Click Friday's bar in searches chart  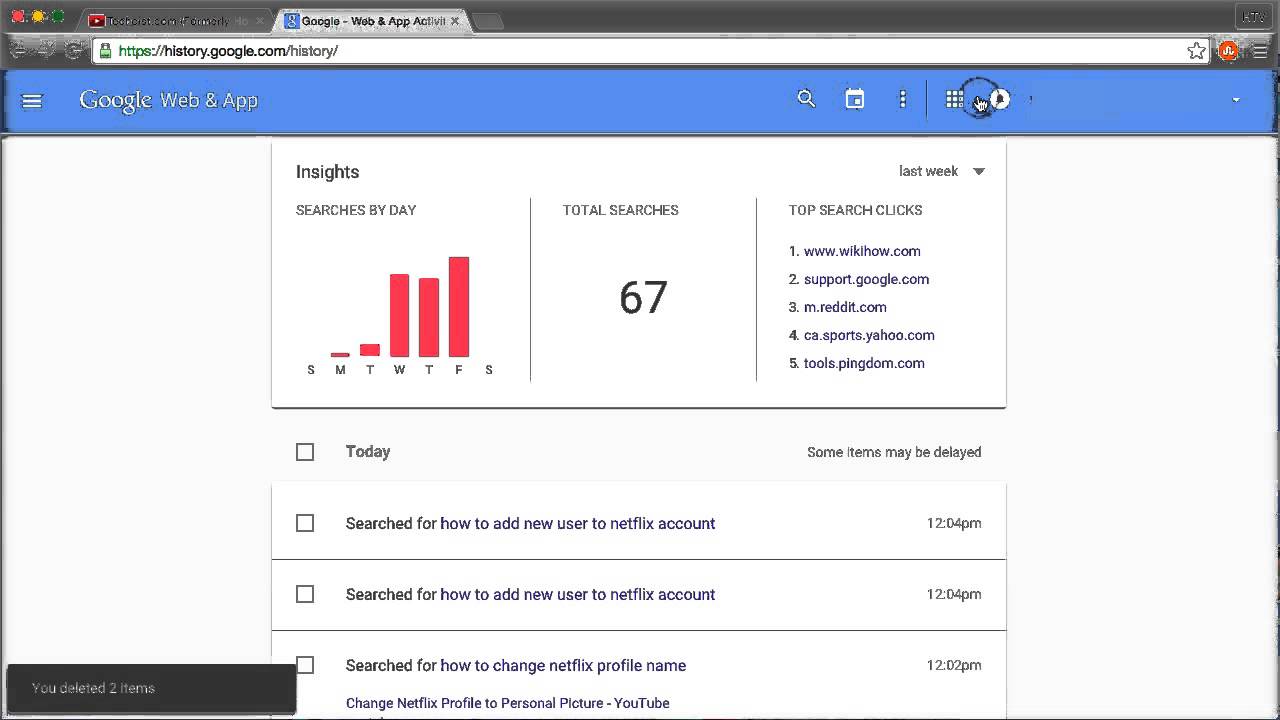coord(459,305)
